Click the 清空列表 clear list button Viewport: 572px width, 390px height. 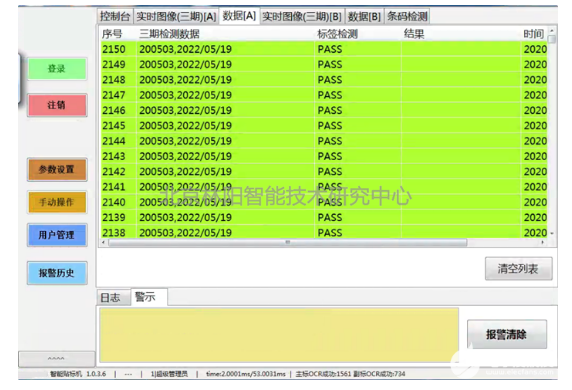tap(518, 269)
